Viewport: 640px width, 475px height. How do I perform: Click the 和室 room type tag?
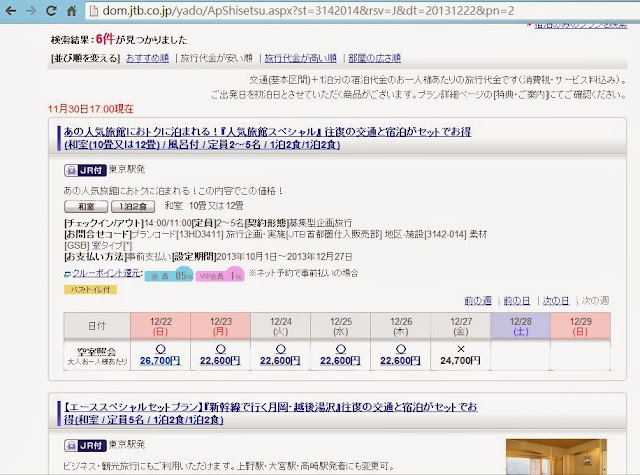coord(86,206)
